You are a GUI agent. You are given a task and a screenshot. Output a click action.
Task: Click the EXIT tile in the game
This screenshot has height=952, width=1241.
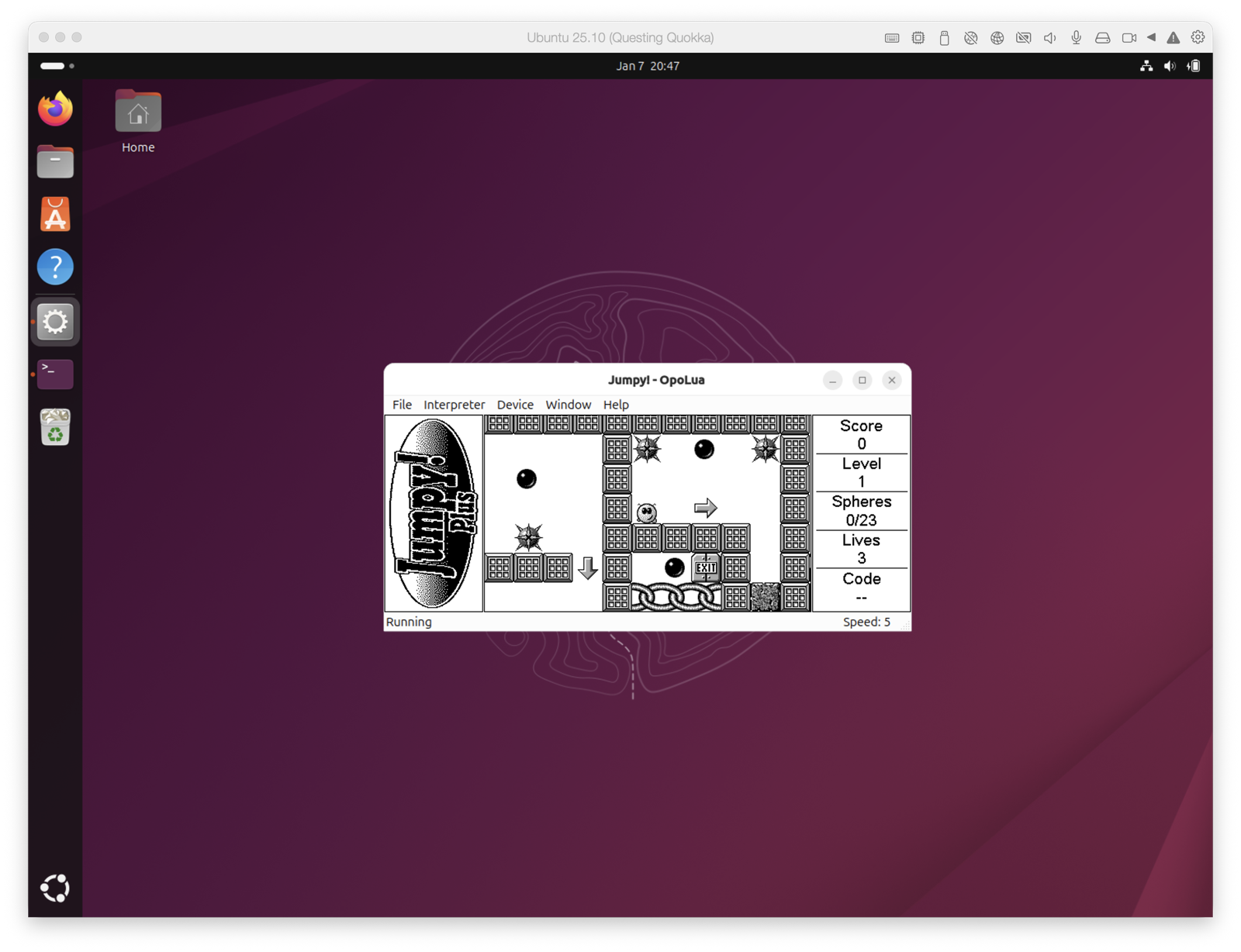pos(706,567)
